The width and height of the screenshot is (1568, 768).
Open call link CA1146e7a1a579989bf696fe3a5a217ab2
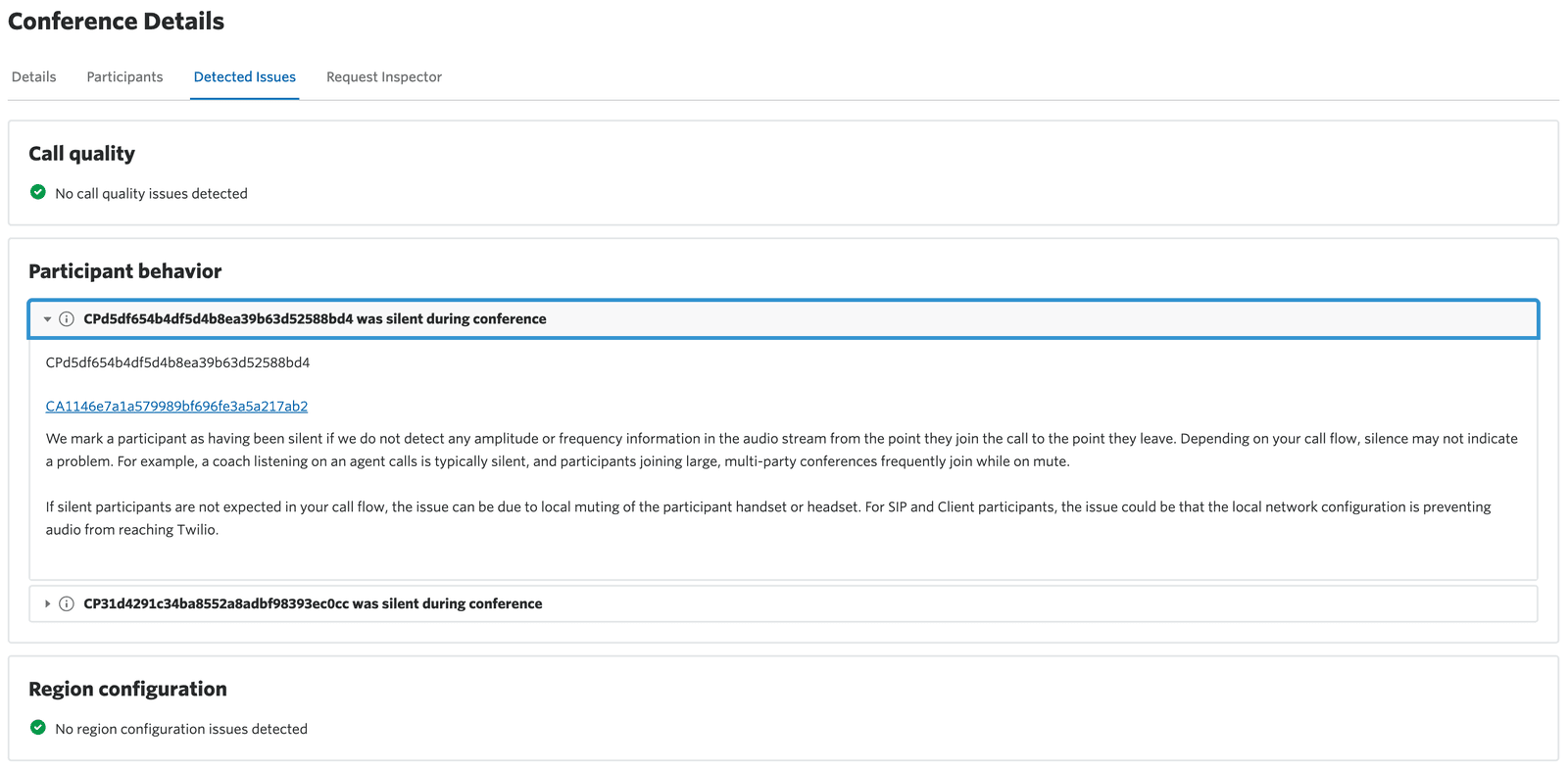pyautogui.click(x=176, y=407)
